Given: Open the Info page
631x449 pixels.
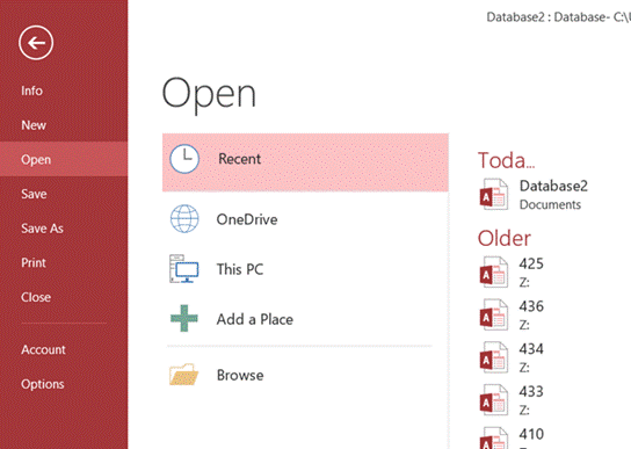Looking at the screenshot, I should coord(32,91).
